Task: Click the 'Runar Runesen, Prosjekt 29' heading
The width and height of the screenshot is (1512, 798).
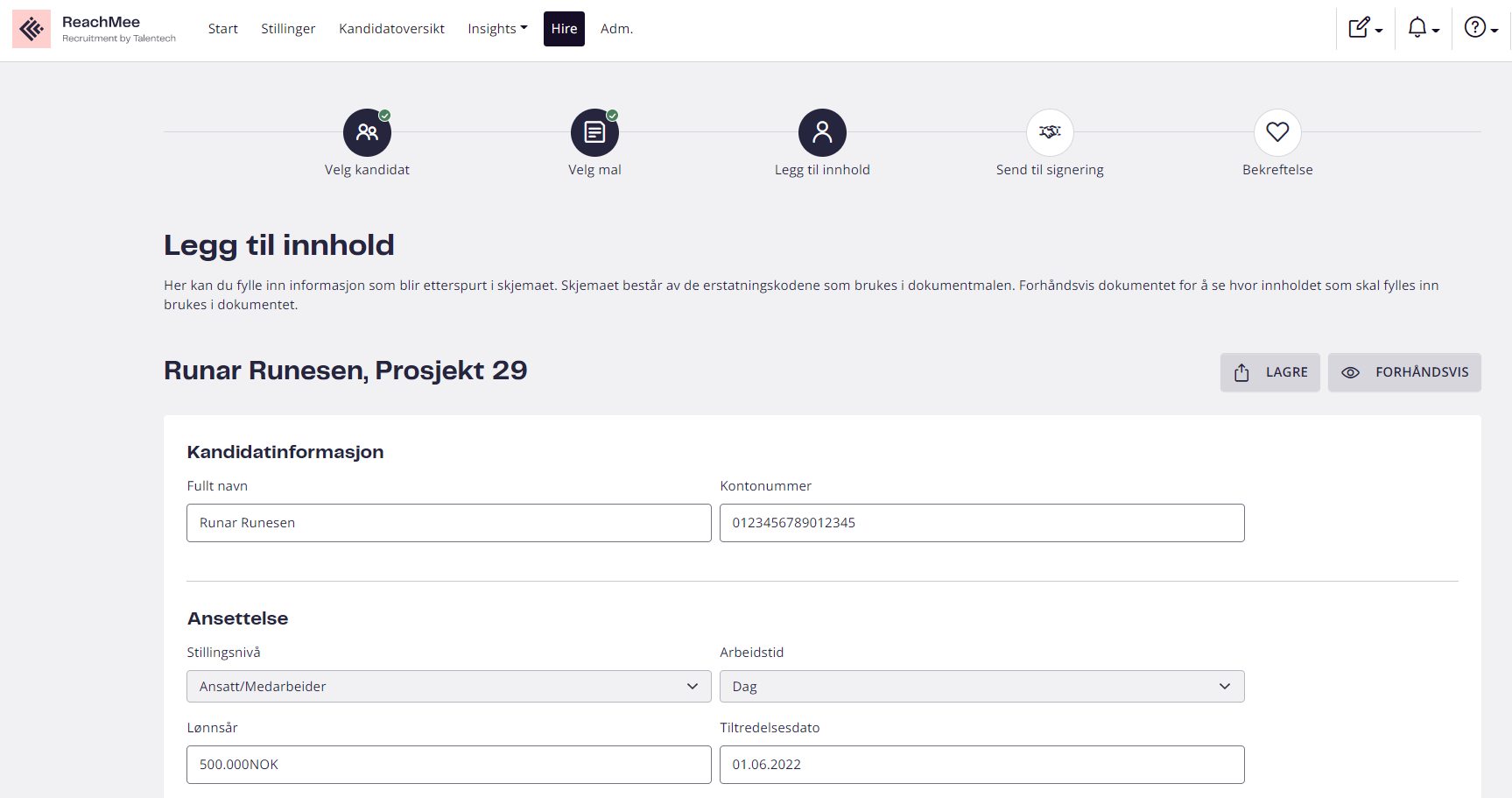Action: 346,371
